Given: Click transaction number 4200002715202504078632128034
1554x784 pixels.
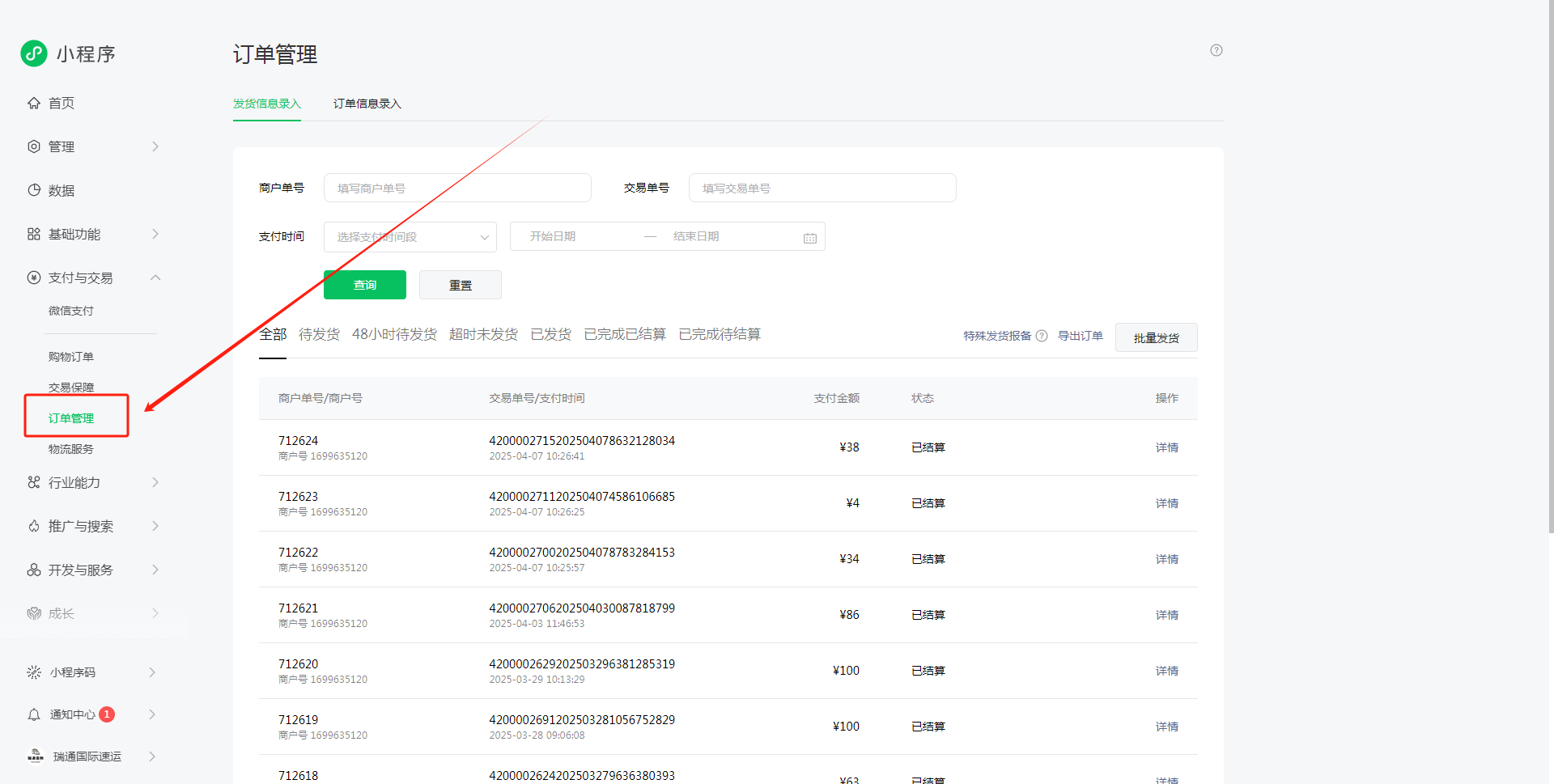Looking at the screenshot, I should pyautogui.click(x=582, y=441).
